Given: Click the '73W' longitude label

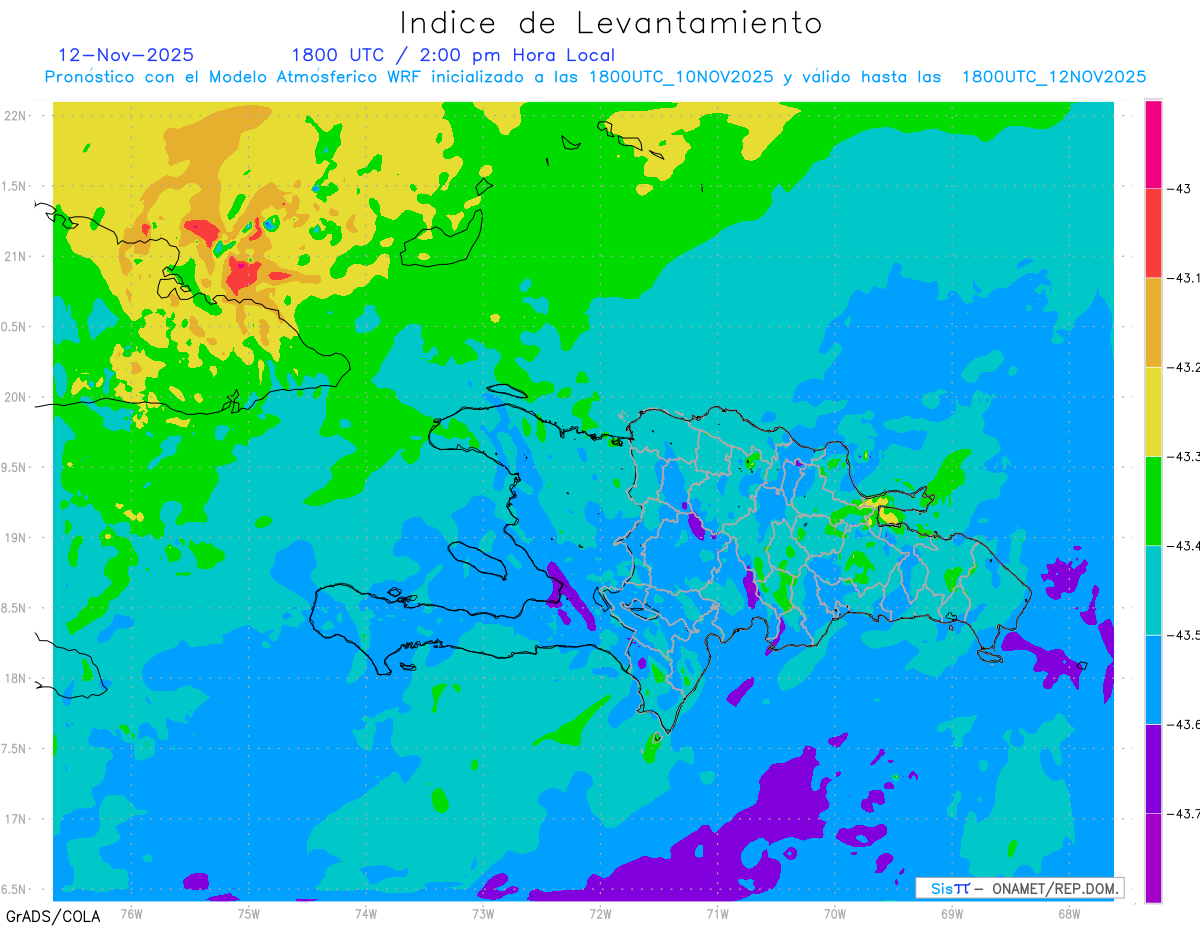Looking at the screenshot, I should [x=483, y=913].
